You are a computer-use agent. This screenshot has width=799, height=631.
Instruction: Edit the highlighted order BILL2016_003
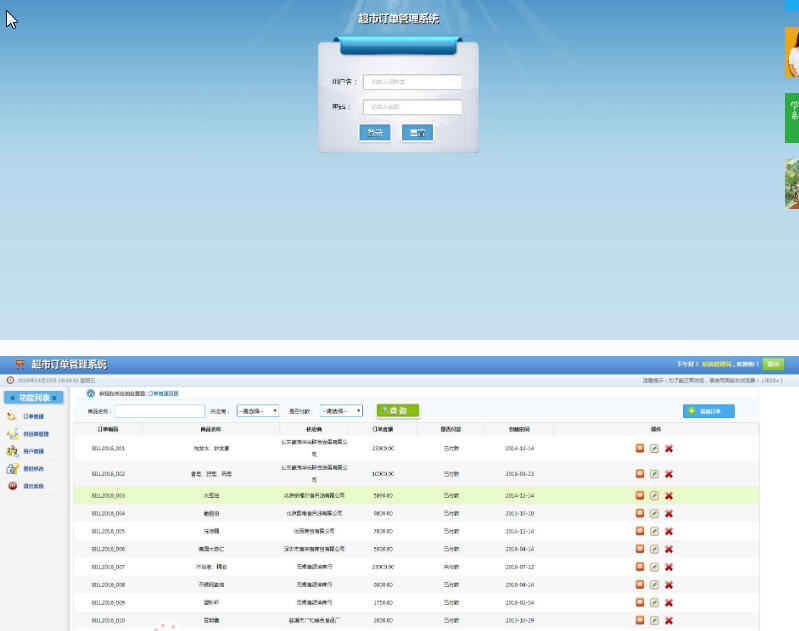tap(654, 495)
